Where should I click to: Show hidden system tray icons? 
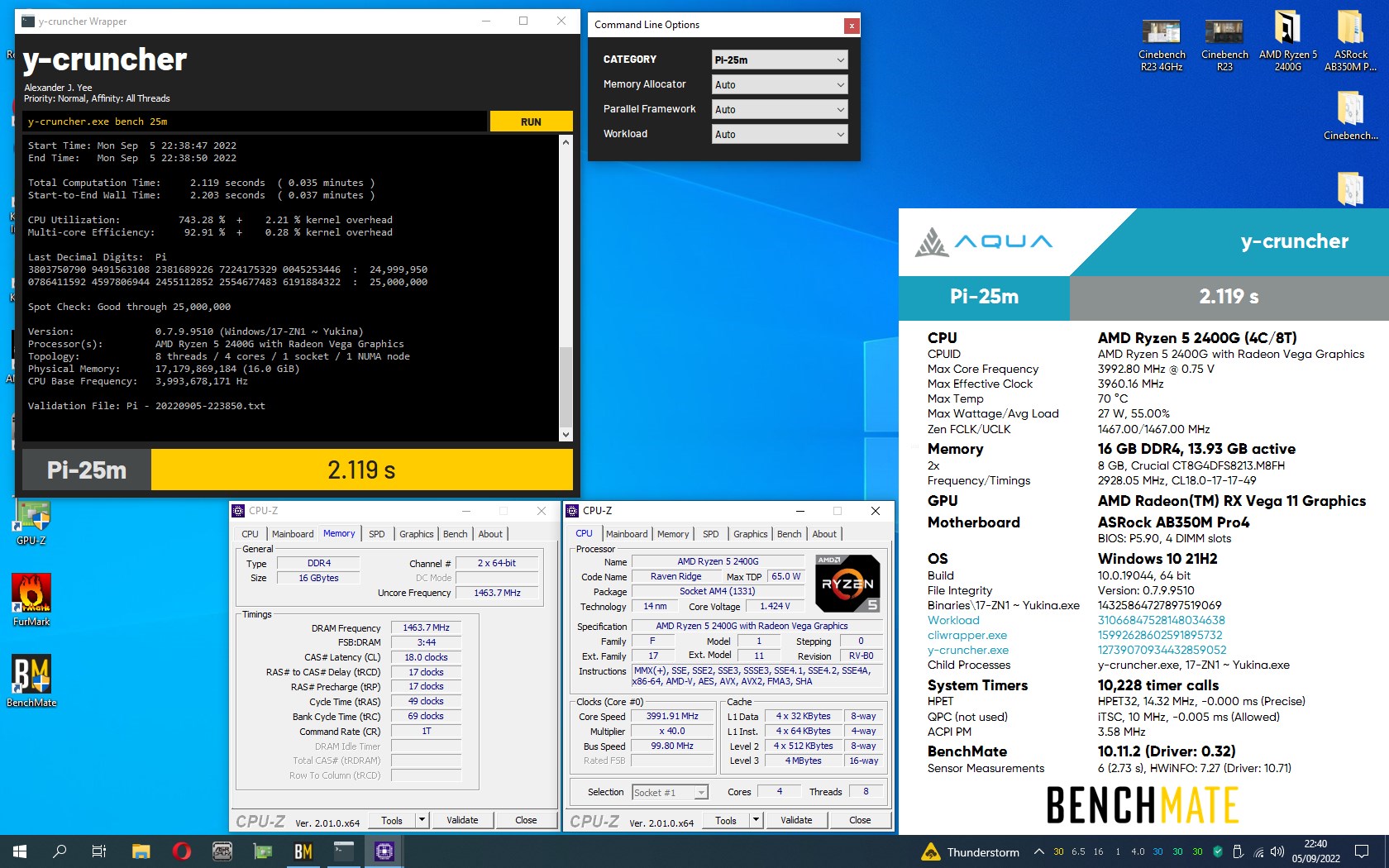coord(1038,851)
